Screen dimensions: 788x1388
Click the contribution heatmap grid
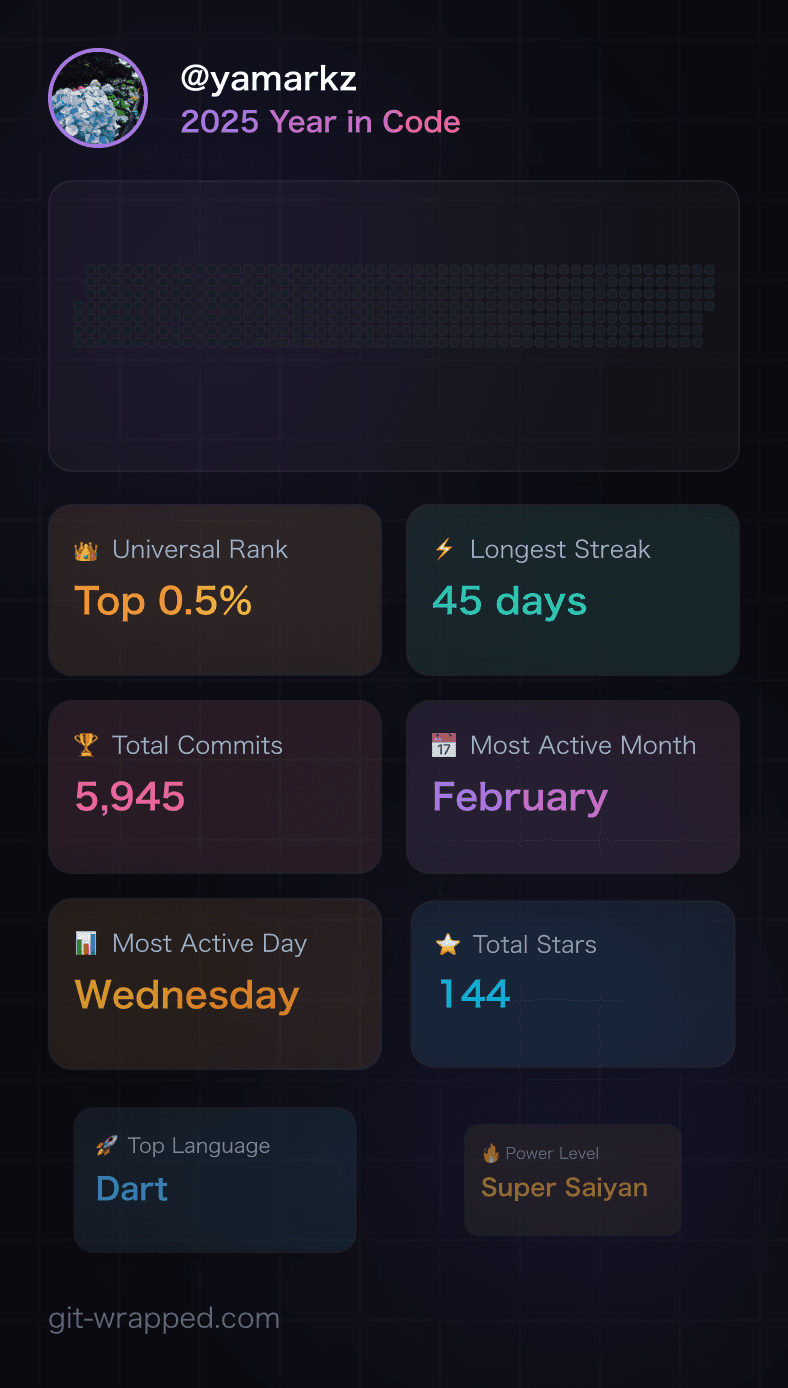[x=394, y=306]
